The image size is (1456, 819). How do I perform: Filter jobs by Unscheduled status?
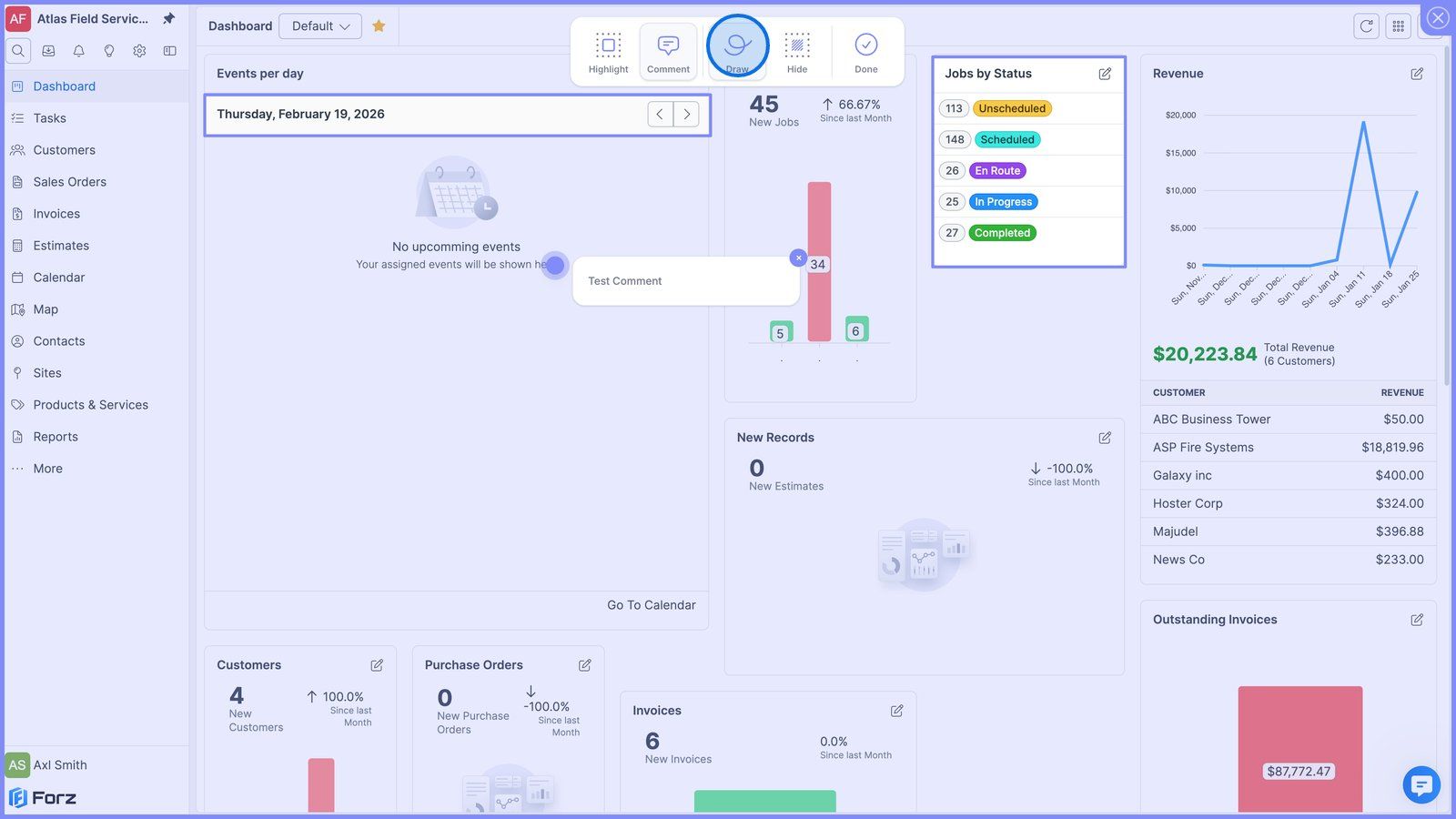[1012, 108]
